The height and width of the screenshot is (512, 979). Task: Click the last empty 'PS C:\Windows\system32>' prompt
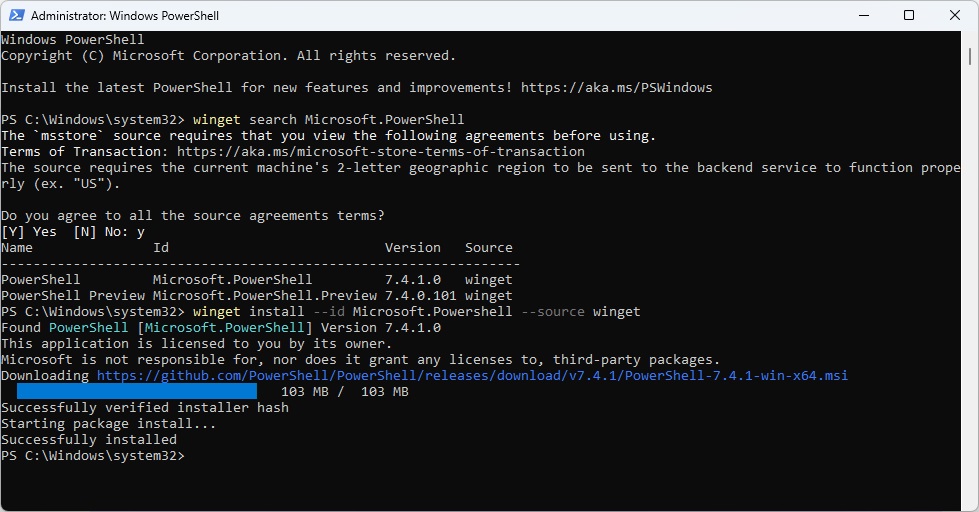[93, 455]
